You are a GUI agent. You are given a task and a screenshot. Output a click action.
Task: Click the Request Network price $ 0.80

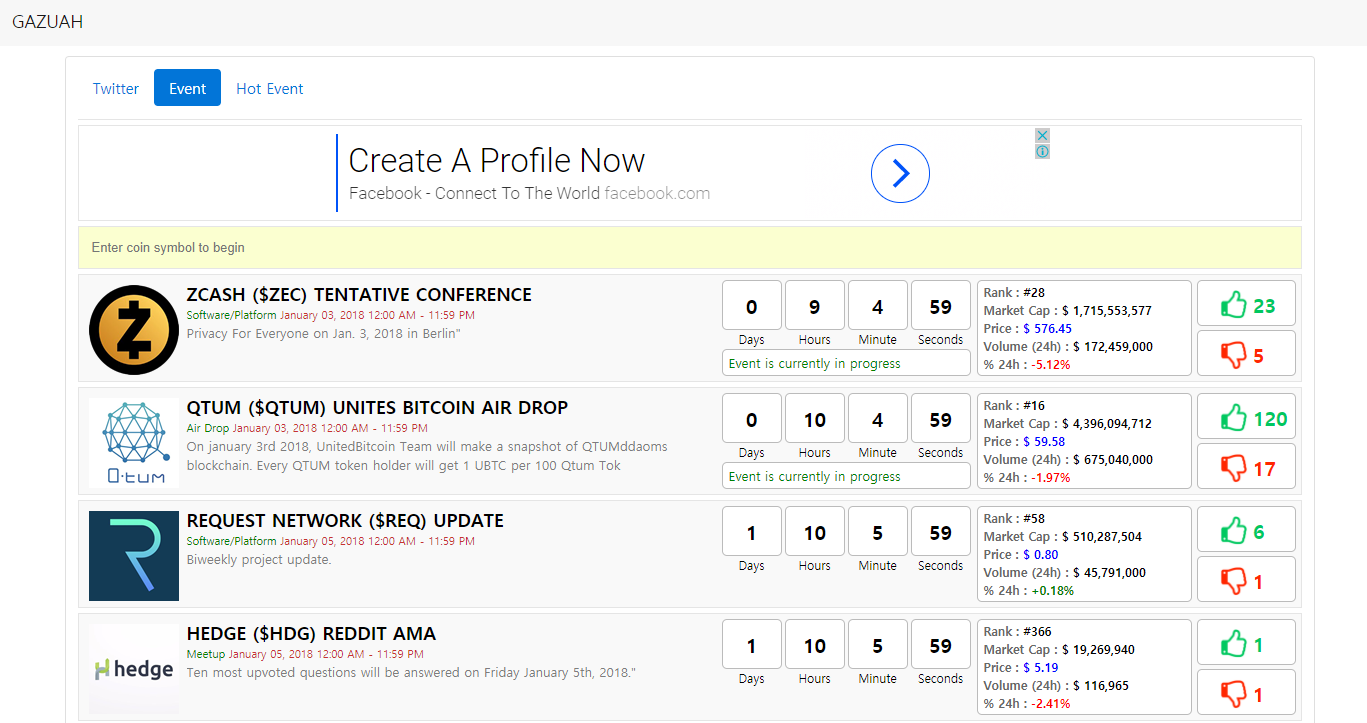pos(1040,555)
